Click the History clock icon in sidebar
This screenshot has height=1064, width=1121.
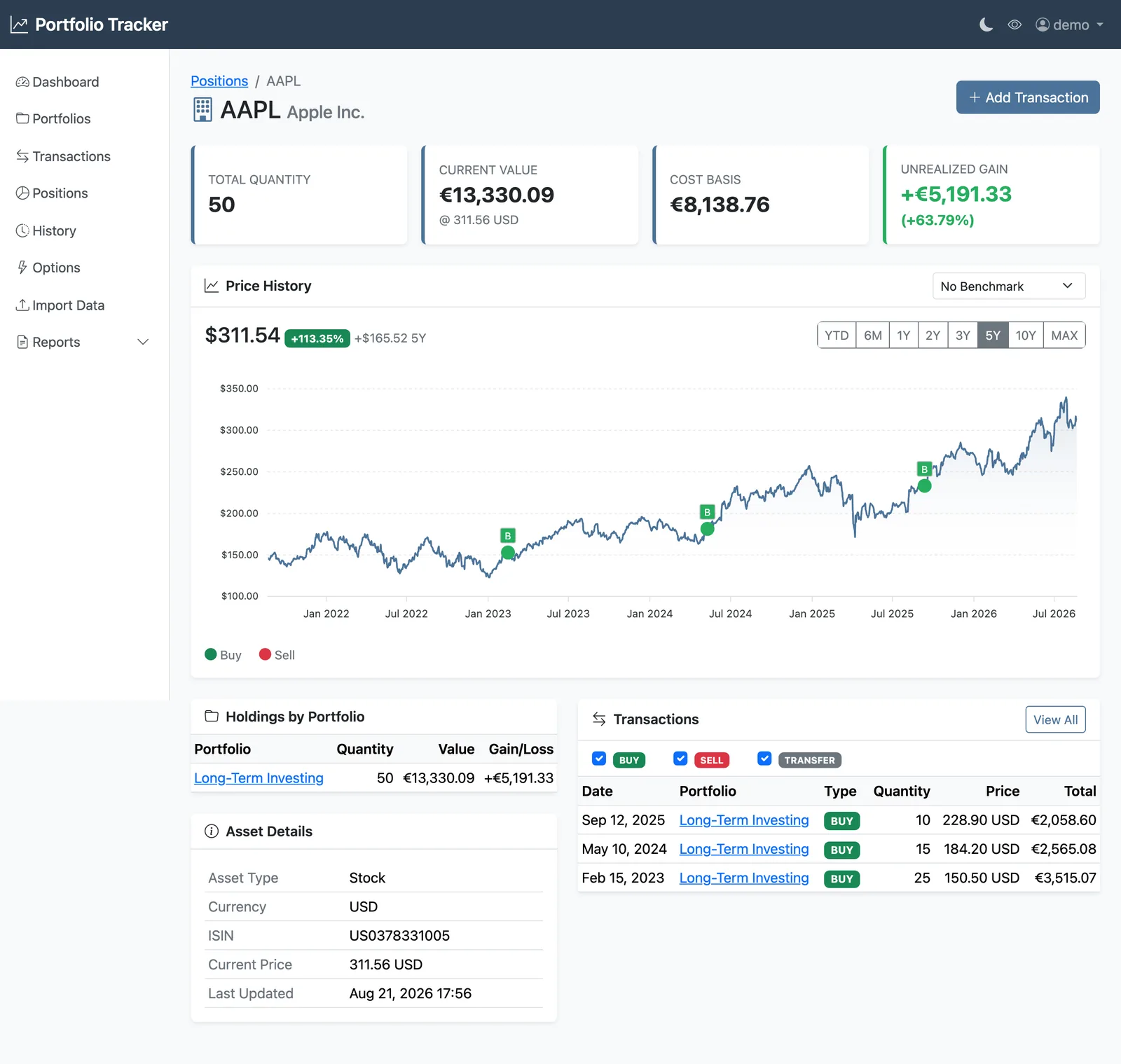(x=22, y=230)
